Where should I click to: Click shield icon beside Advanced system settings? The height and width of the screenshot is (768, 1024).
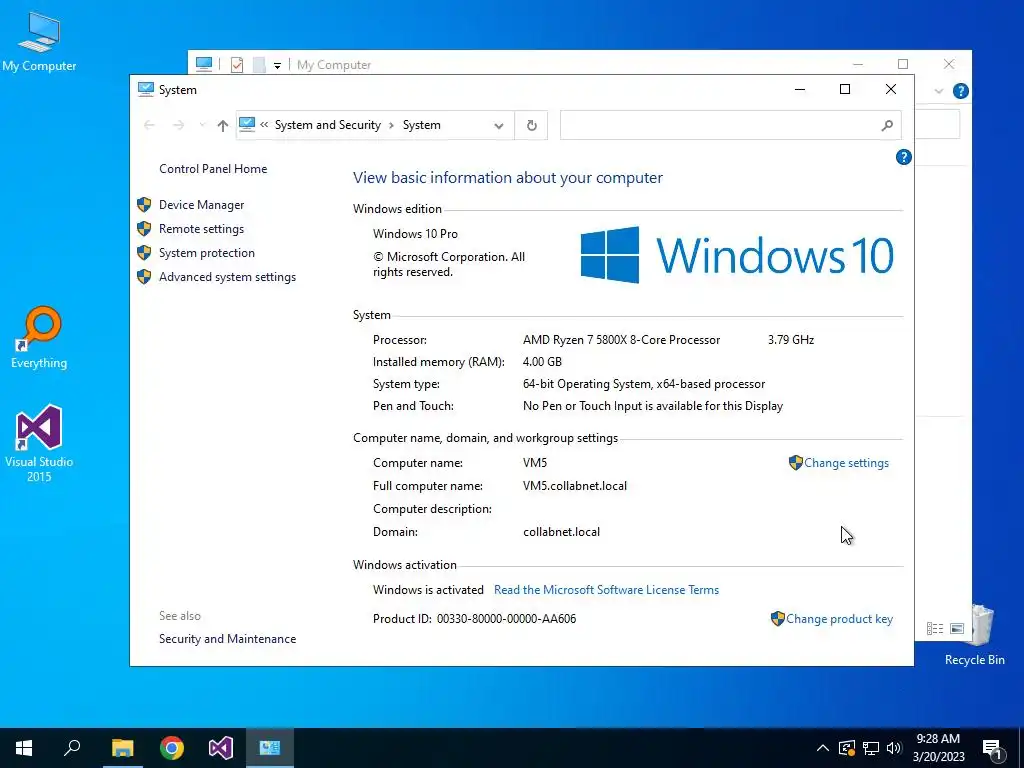(144, 278)
